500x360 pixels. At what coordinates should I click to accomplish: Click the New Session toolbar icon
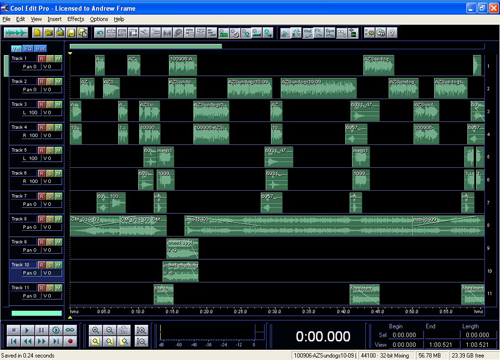[x=37, y=33]
